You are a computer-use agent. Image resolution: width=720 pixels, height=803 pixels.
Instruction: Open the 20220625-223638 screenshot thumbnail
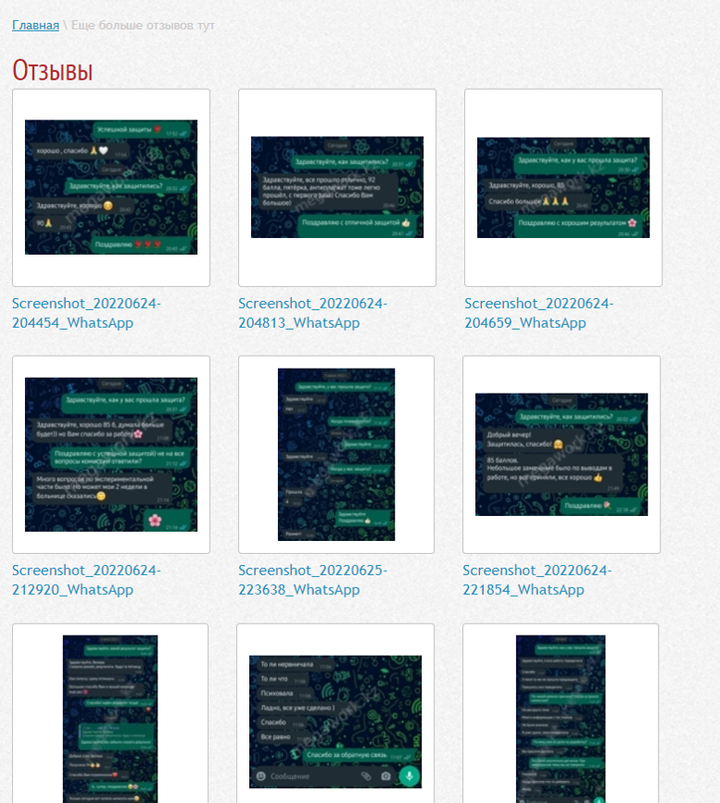click(x=336, y=454)
